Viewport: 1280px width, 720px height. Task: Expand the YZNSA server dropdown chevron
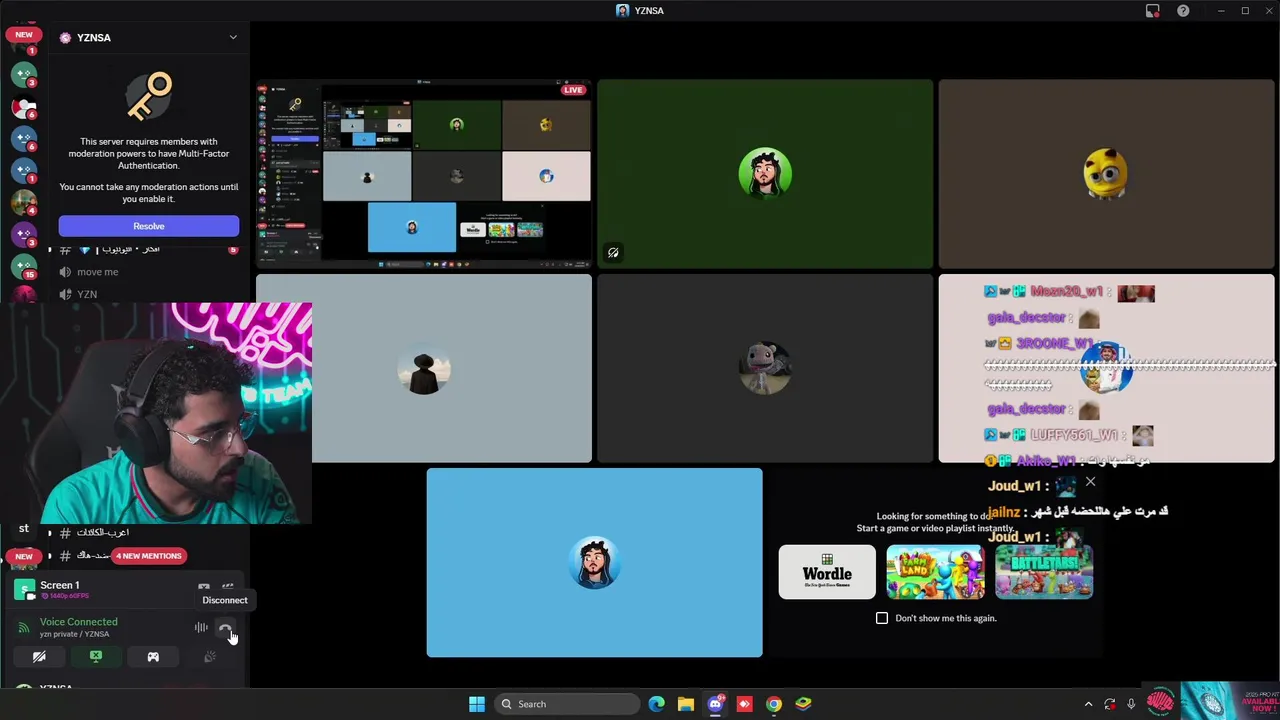(233, 38)
